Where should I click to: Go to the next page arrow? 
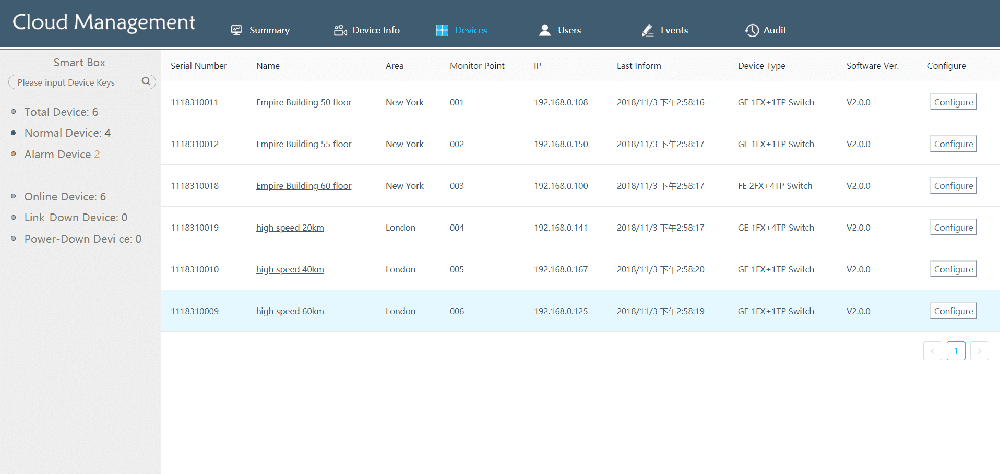point(980,351)
